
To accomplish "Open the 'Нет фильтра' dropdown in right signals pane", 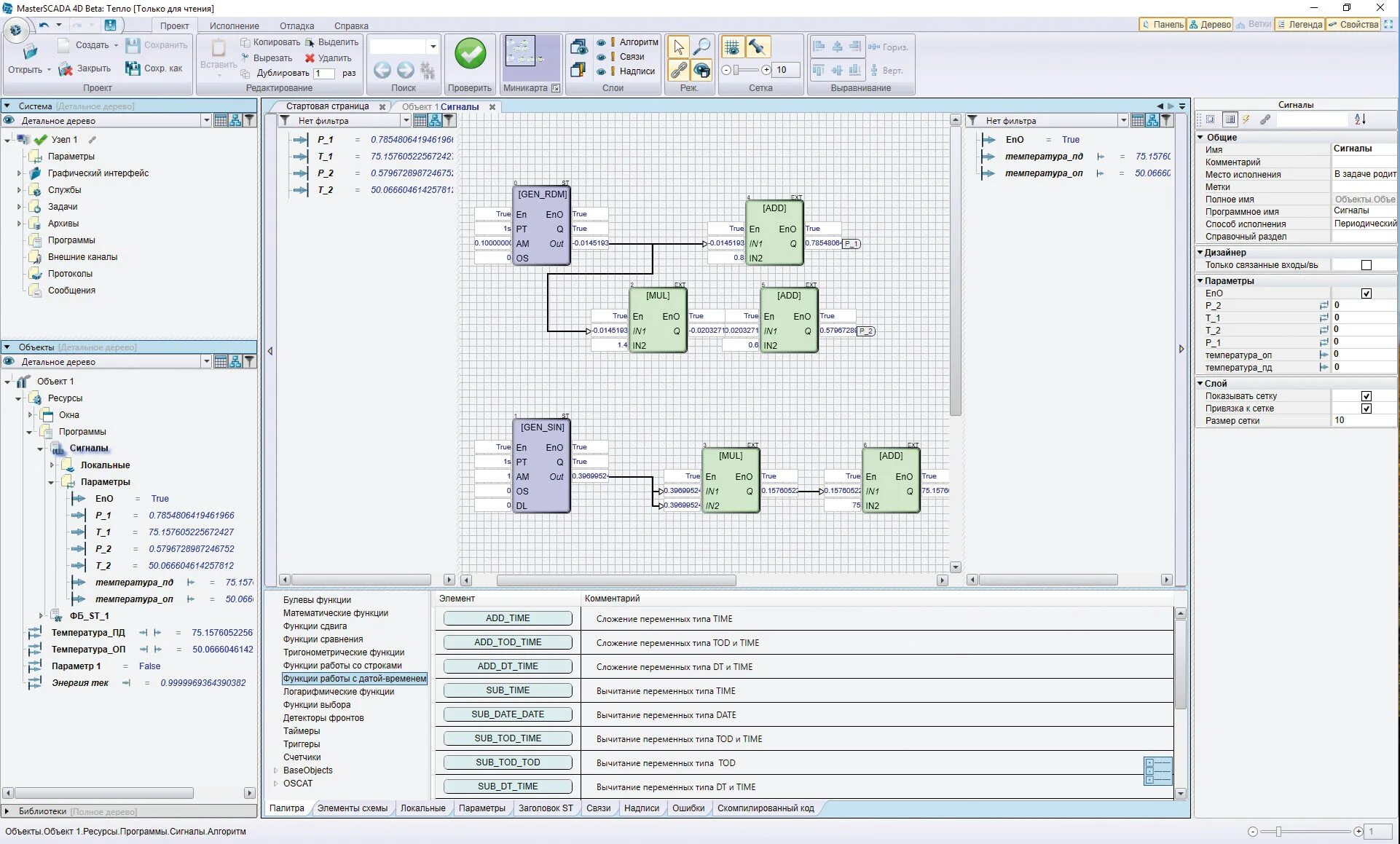I will [x=1122, y=121].
